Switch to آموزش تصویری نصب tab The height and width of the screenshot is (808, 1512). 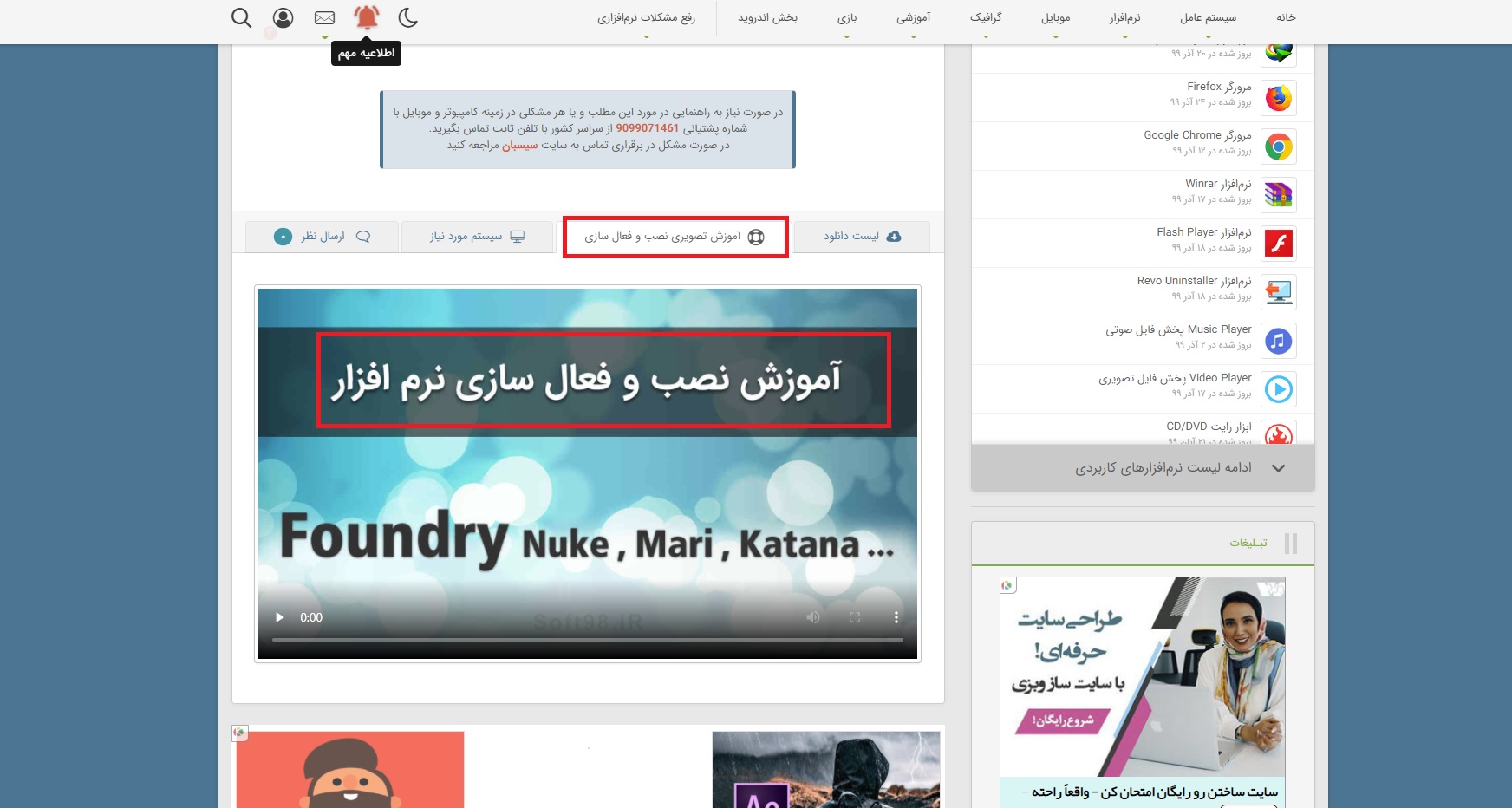click(675, 237)
